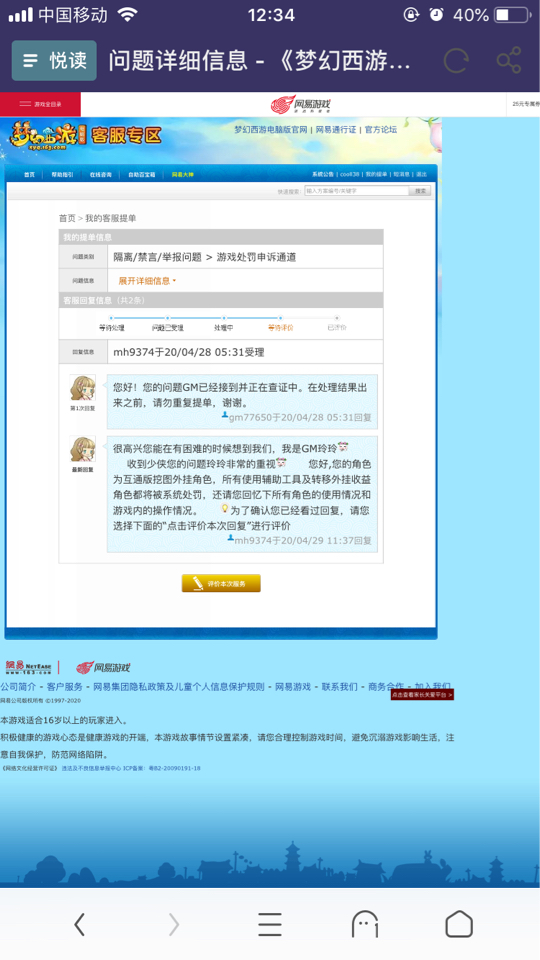Open the 网易集团隐私政策 footer link
The height and width of the screenshot is (960, 540).
click(x=179, y=686)
